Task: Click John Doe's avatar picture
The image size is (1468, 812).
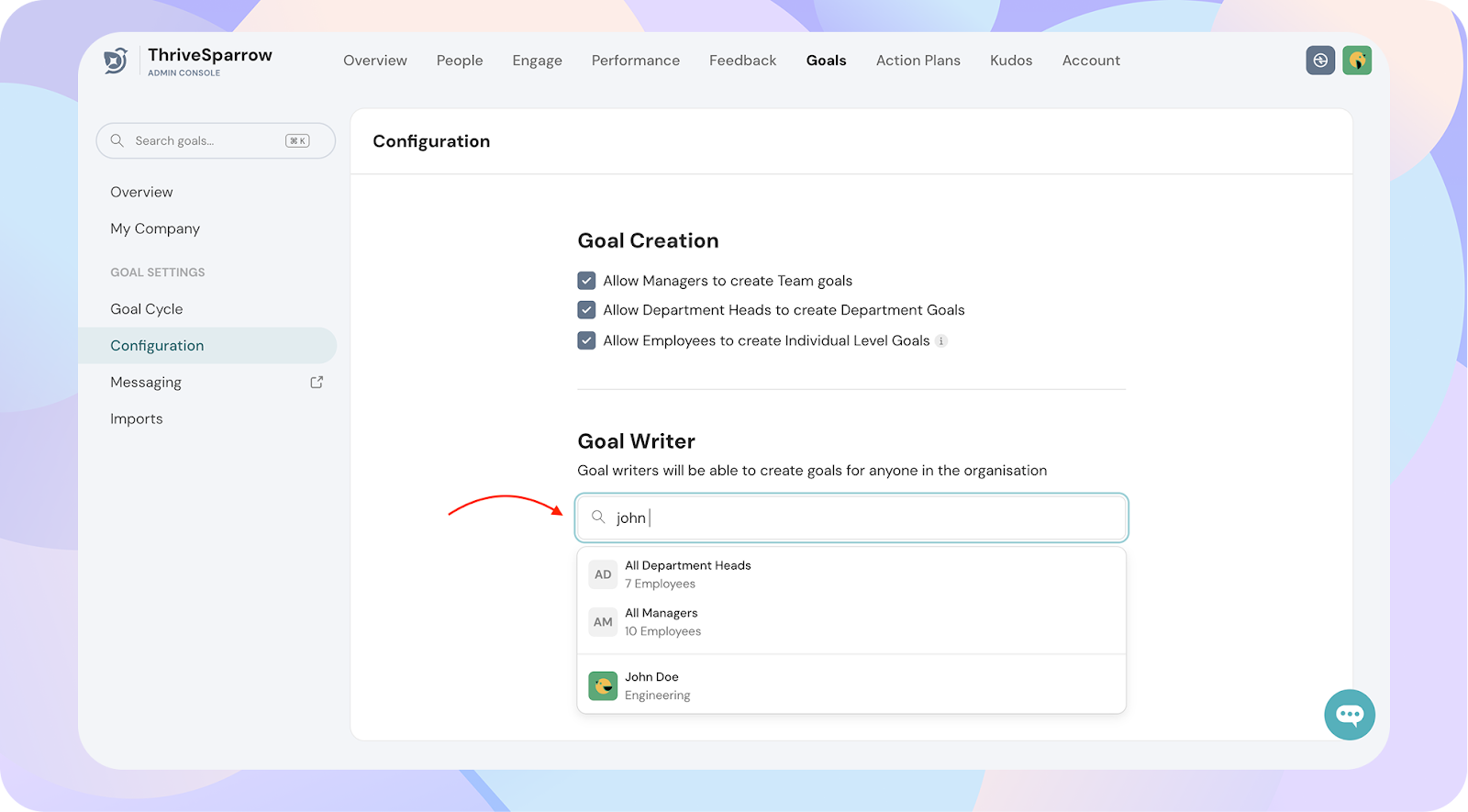Action: [x=603, y=685]
